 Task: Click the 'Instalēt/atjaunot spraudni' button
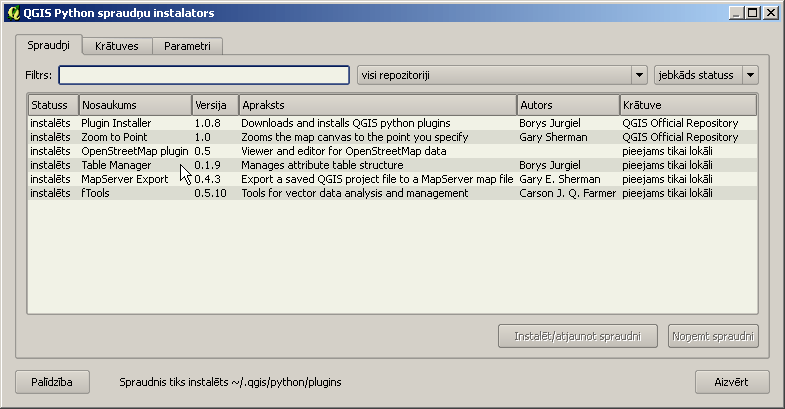[578, 336]
